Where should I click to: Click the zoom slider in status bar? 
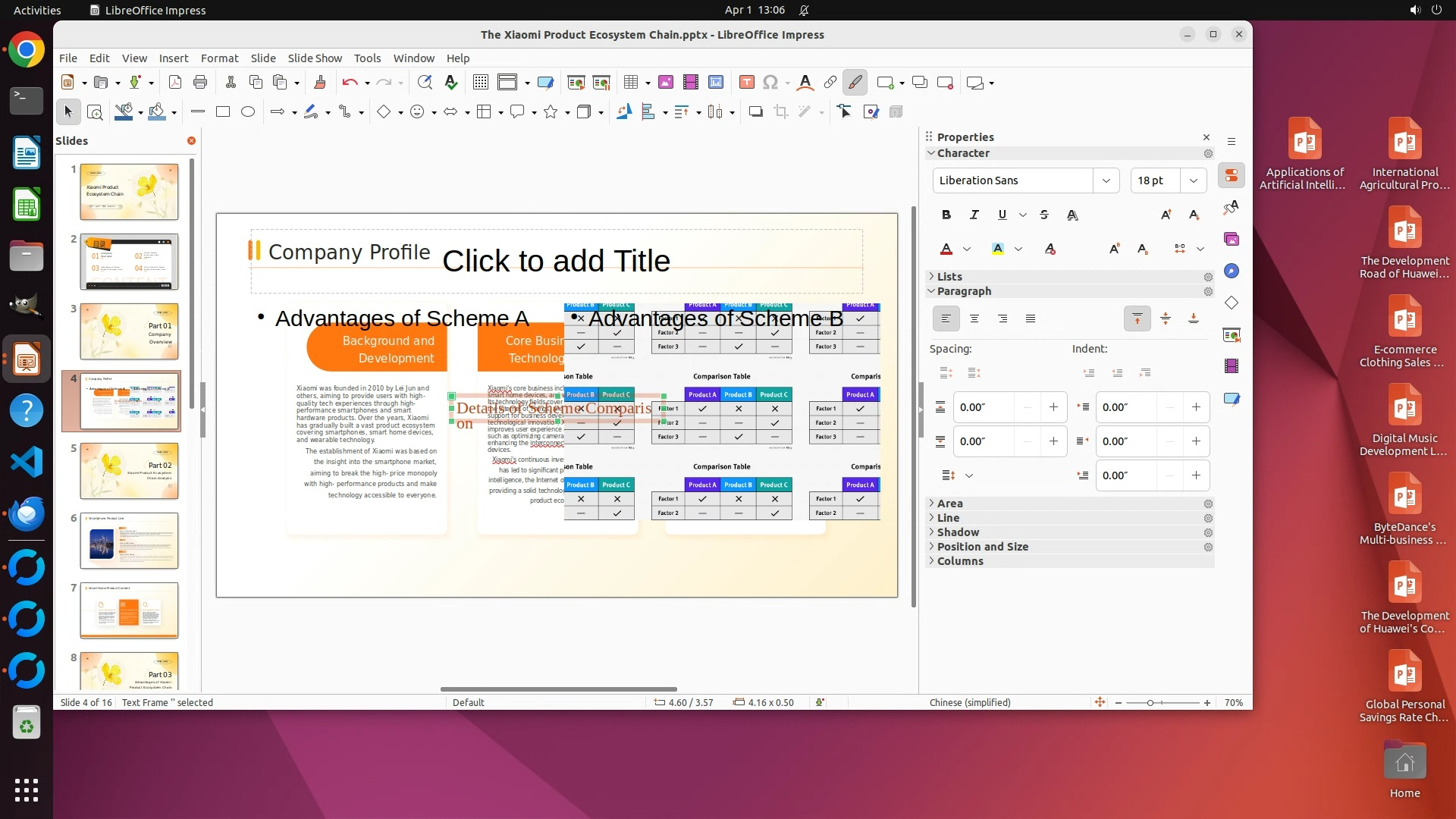click(x=1150, y=703)
